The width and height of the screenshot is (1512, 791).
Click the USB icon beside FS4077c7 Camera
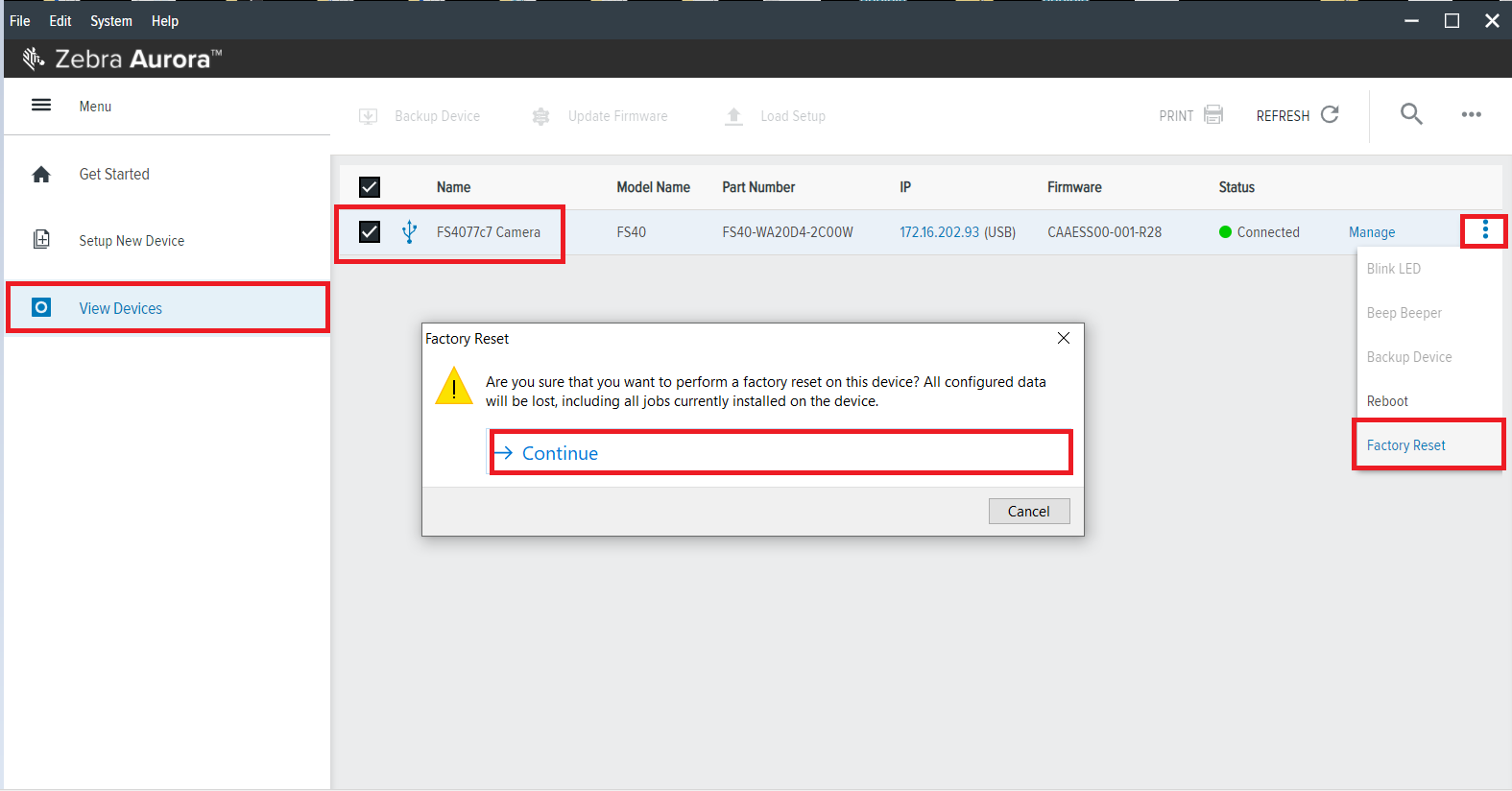410,231
